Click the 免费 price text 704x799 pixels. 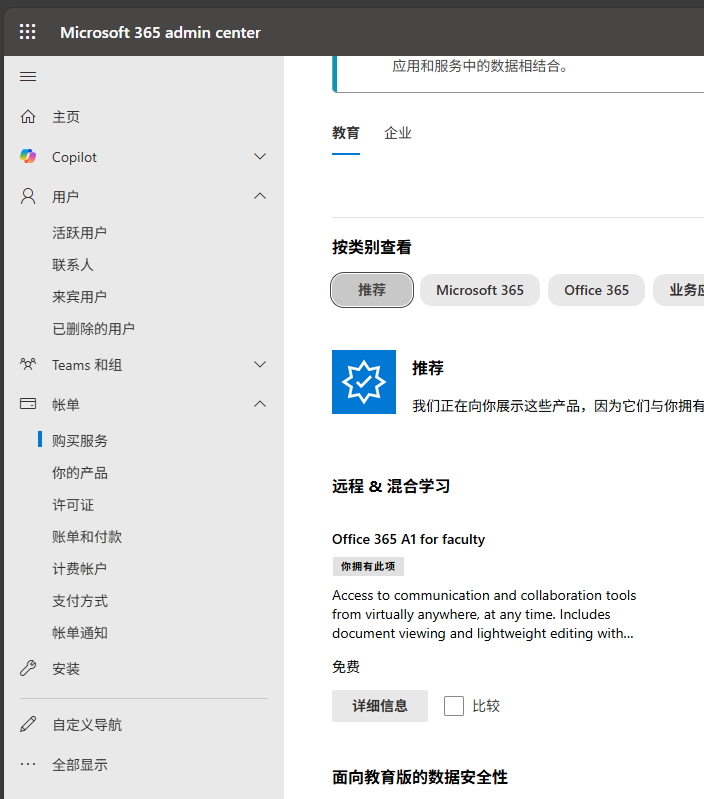point(346,667)
